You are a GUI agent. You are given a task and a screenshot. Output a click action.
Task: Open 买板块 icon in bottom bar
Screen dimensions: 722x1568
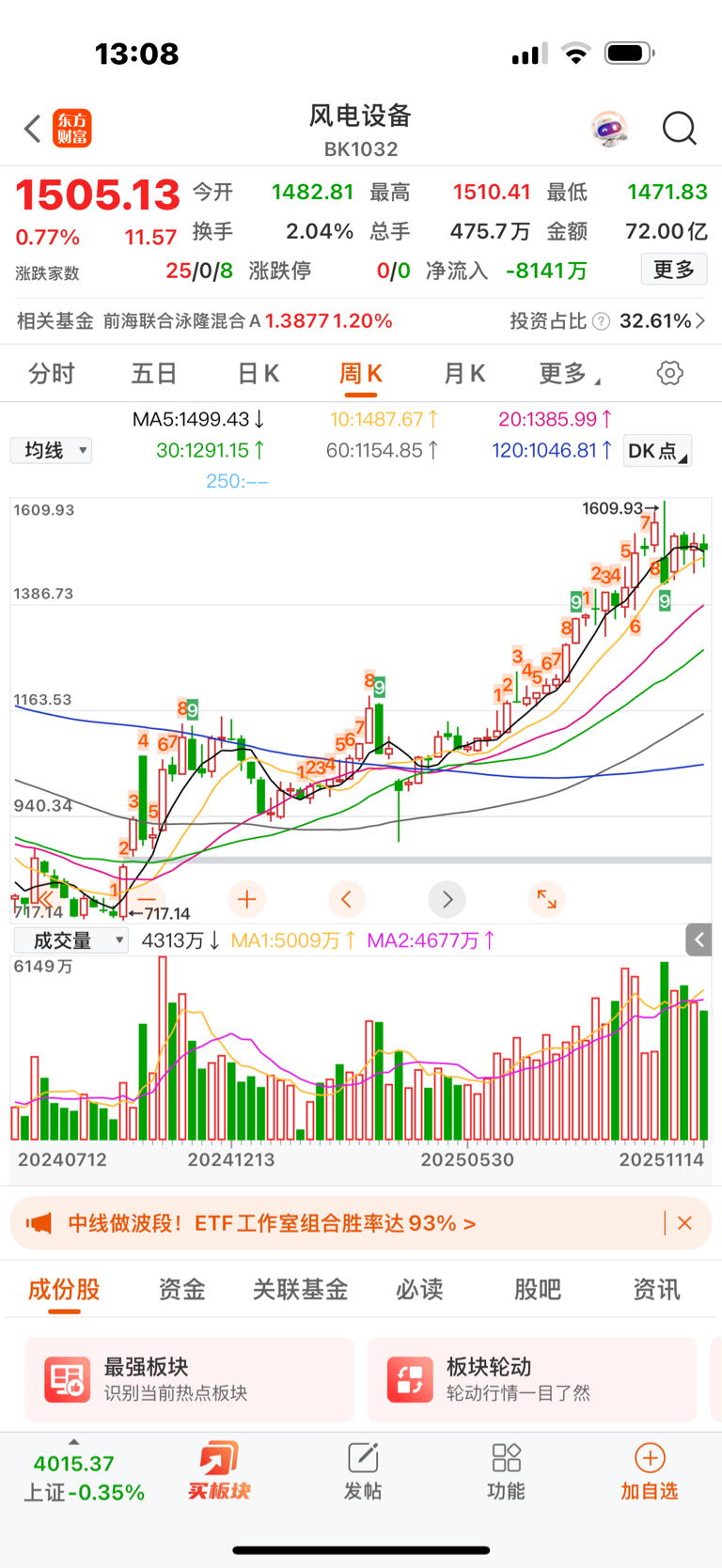[x=219, y=1470]
